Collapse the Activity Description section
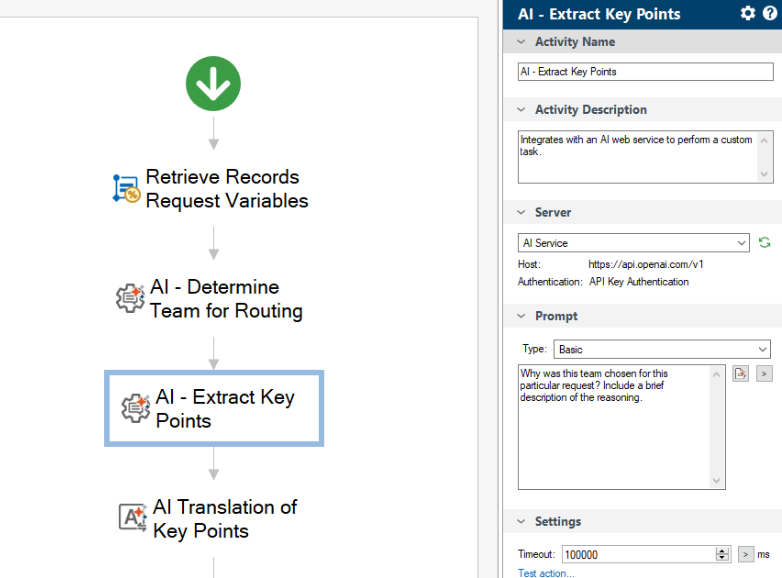 (x=521, y=110)
